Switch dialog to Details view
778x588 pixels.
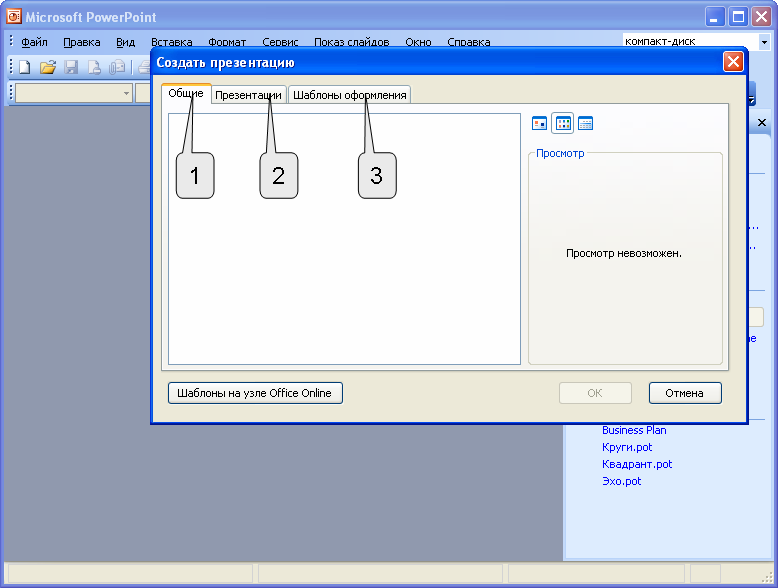coord(585,123)
